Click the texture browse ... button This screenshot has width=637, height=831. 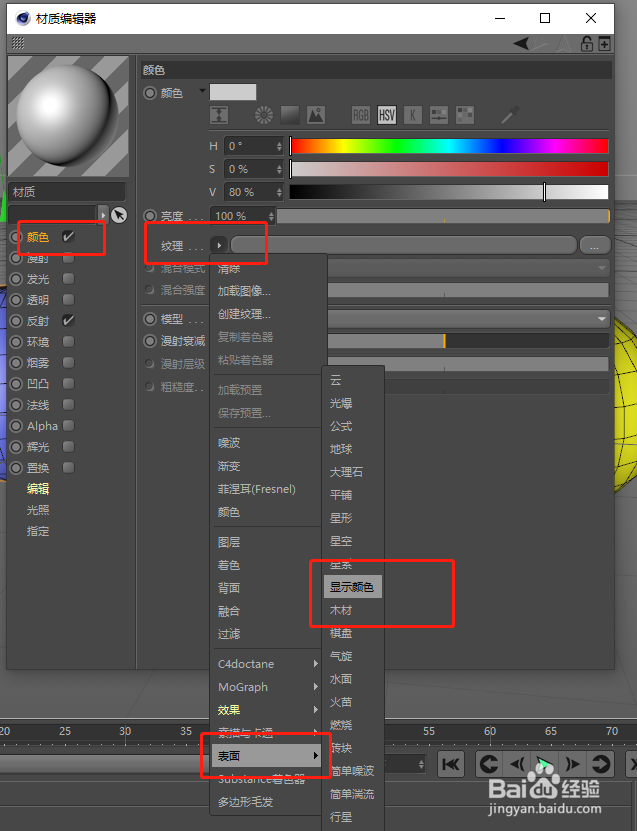coord(595,245)
